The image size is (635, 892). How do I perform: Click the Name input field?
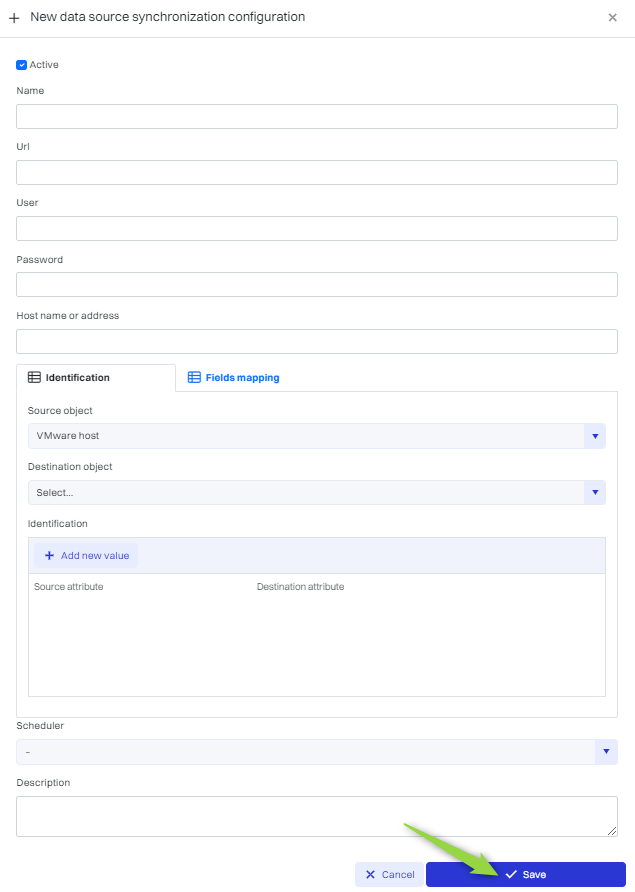[x=316, y=117]
